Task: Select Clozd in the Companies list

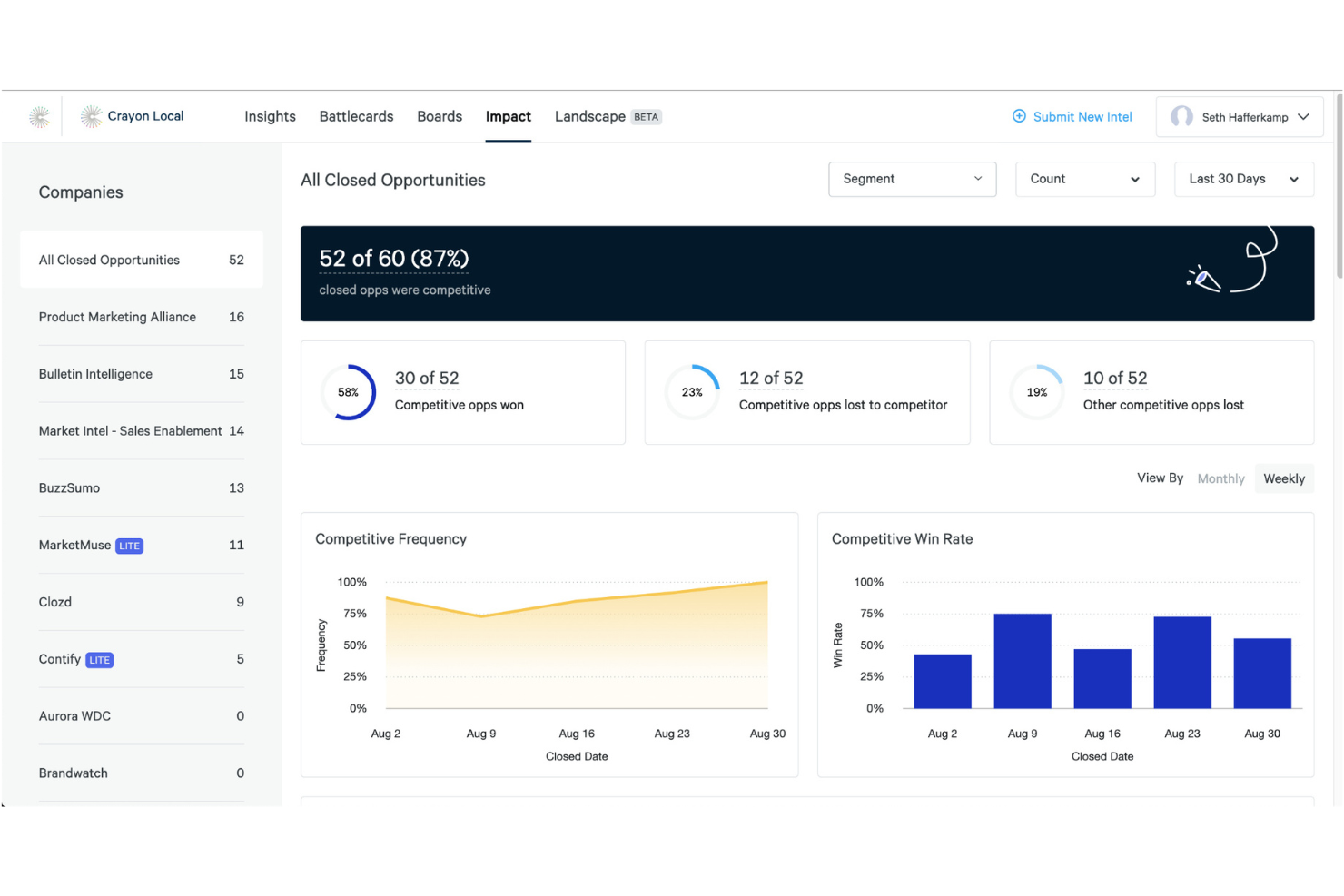Action: tap(142, 602)
